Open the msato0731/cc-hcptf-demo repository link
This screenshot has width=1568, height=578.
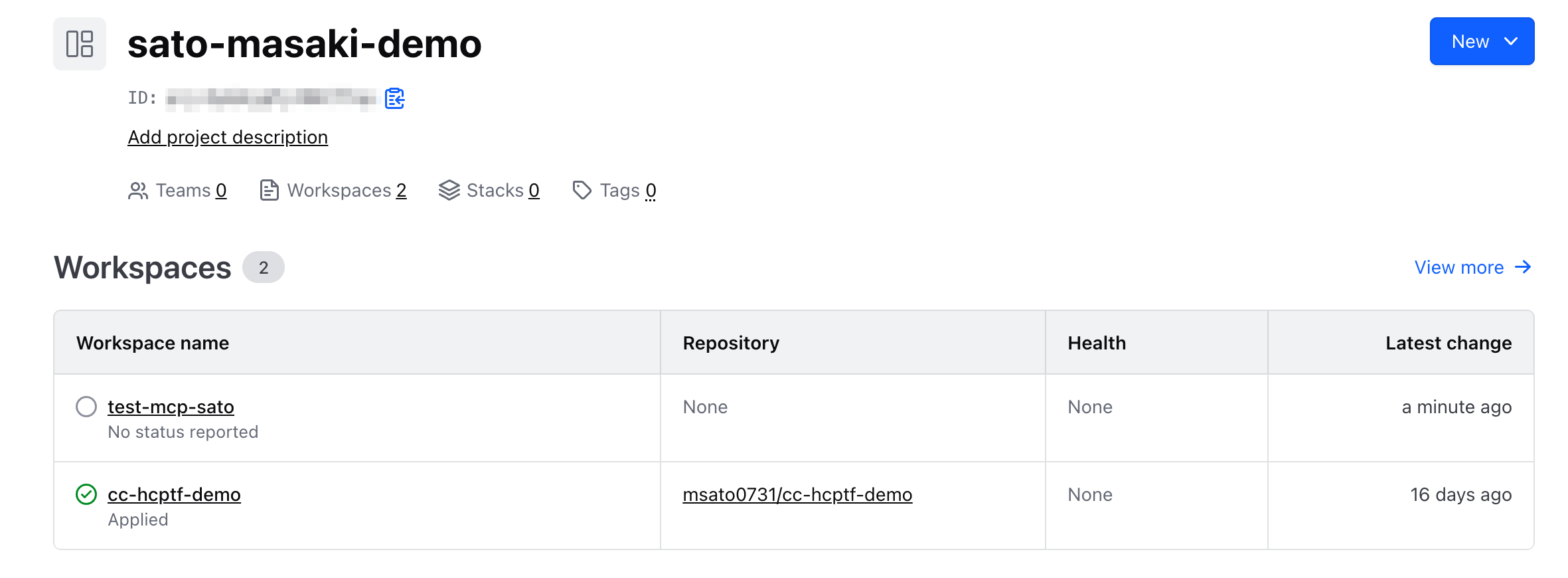pos(797,494)
